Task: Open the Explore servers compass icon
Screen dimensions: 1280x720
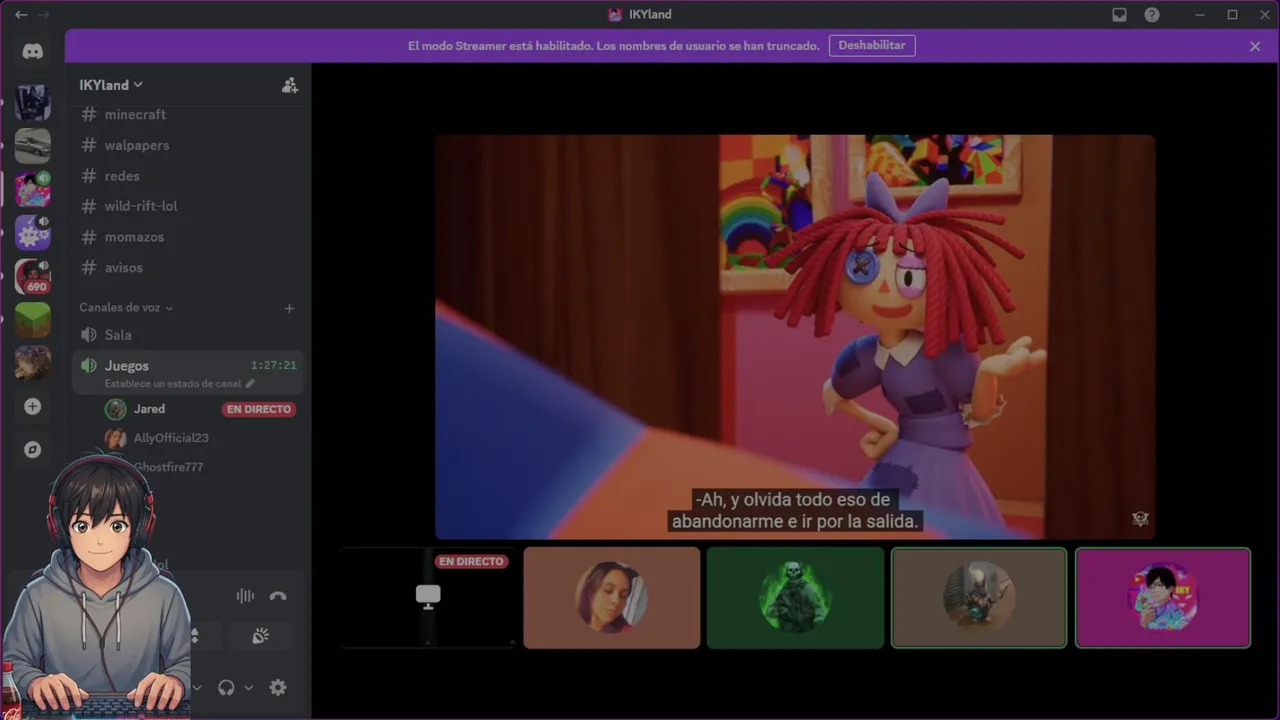Action: coord(33,450)
